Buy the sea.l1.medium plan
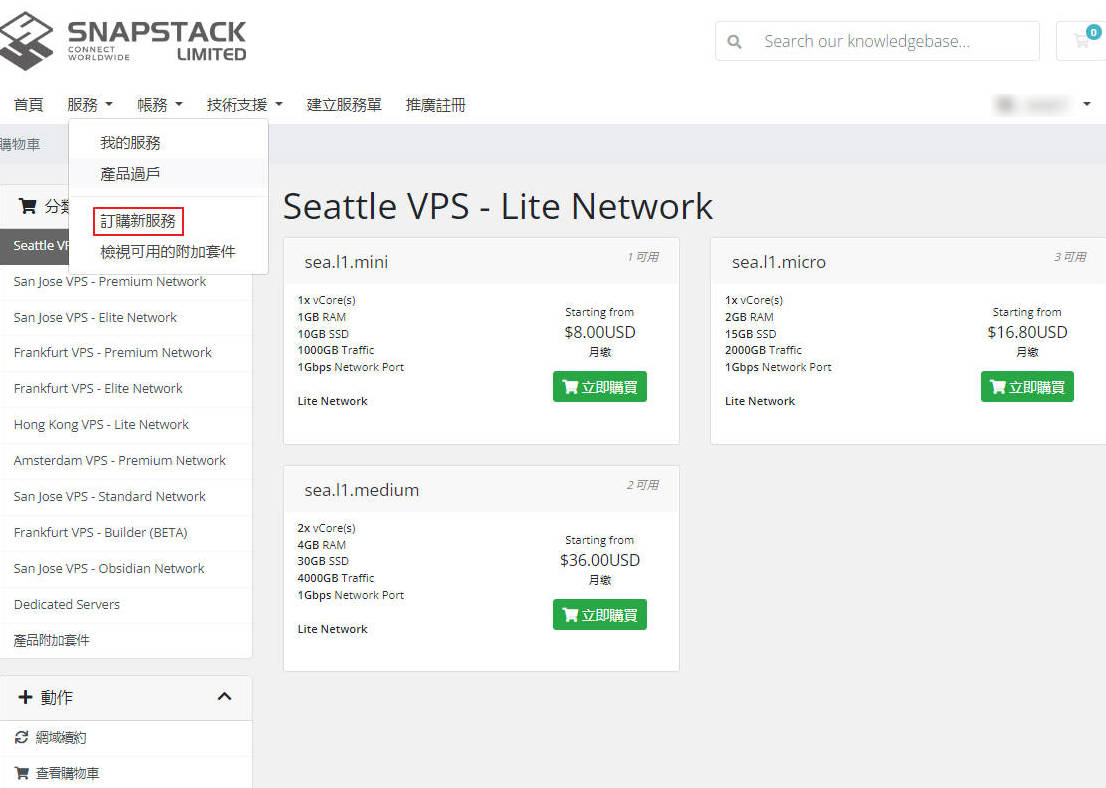 click(x=599, y=615)
